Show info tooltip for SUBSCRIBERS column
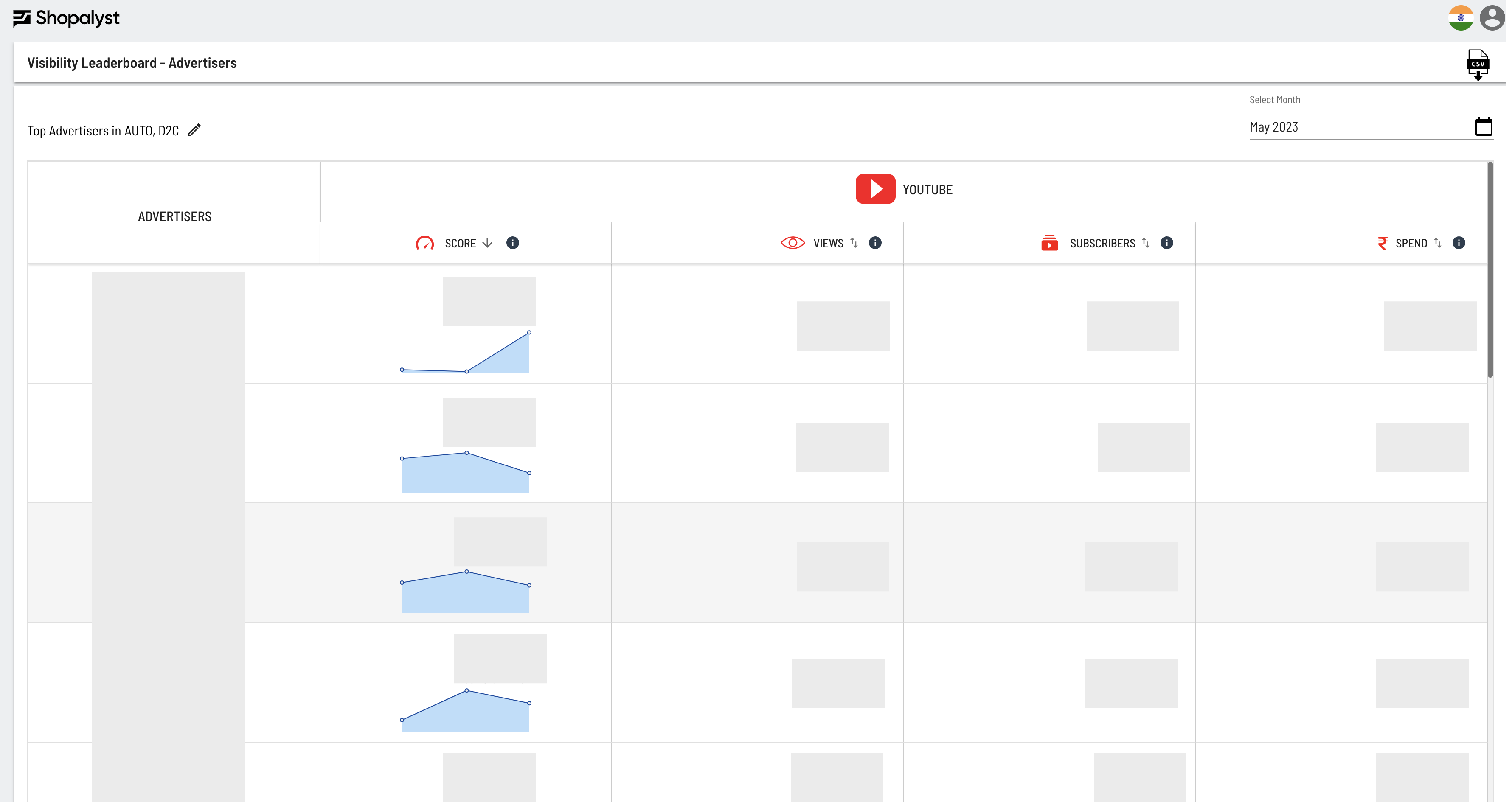The height and width of the screenshot is (802, 1512). tap(1167, 242)
